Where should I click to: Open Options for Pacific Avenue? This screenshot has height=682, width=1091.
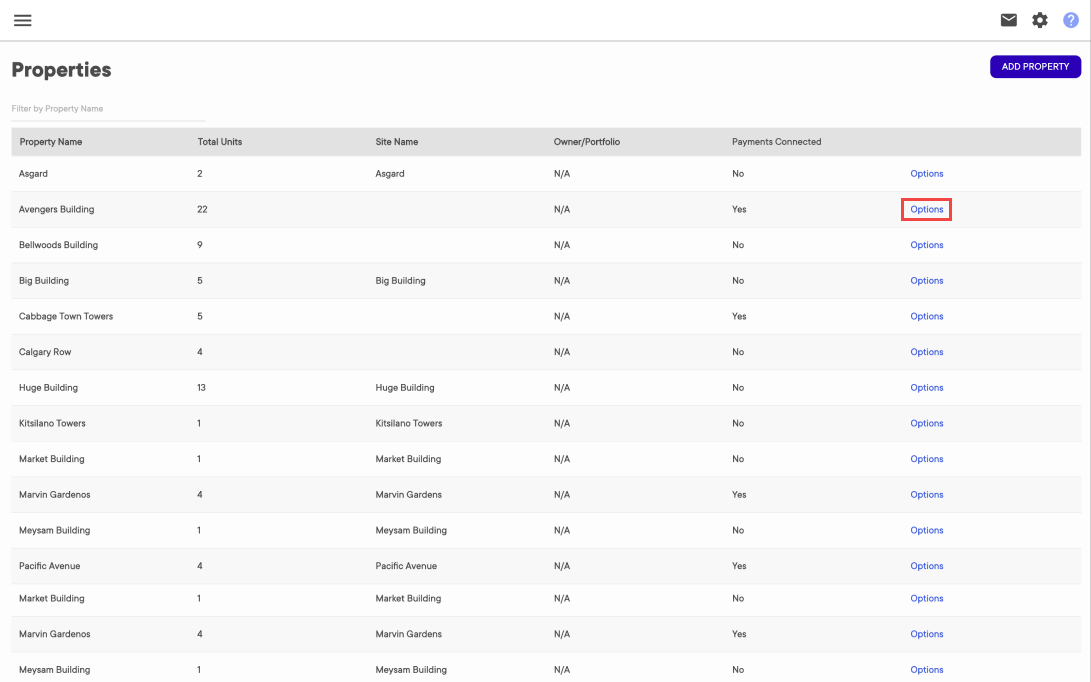click(x=926, y=565)
